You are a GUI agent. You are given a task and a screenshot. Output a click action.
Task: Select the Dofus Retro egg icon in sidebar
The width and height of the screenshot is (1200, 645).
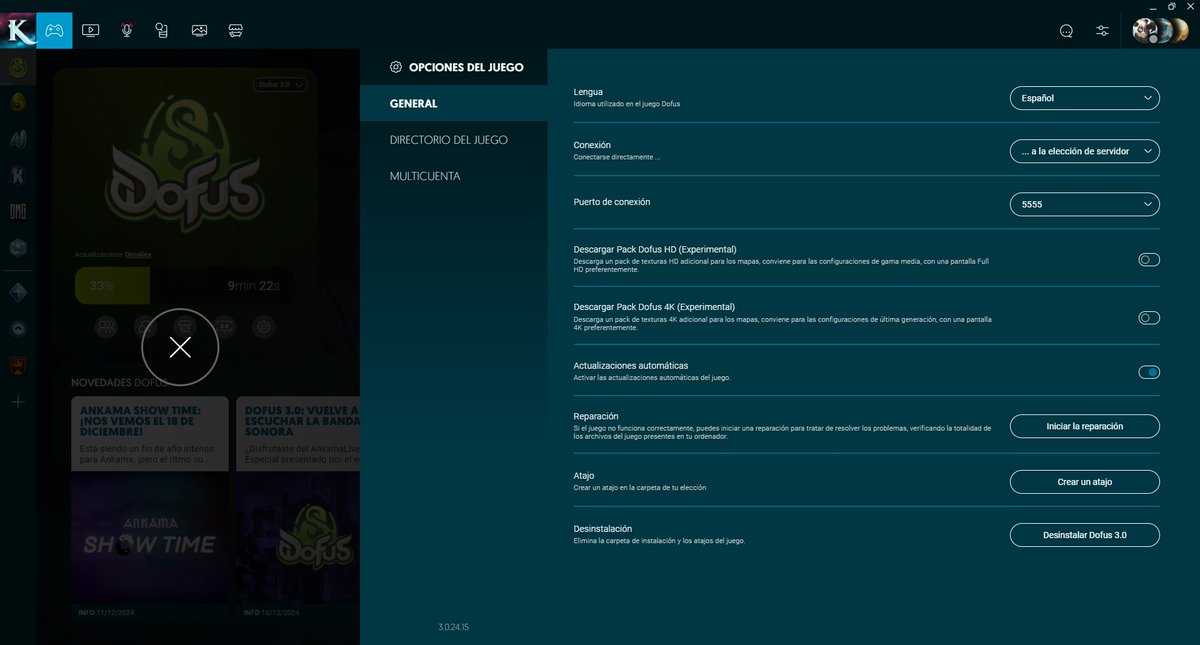[18, 103]
